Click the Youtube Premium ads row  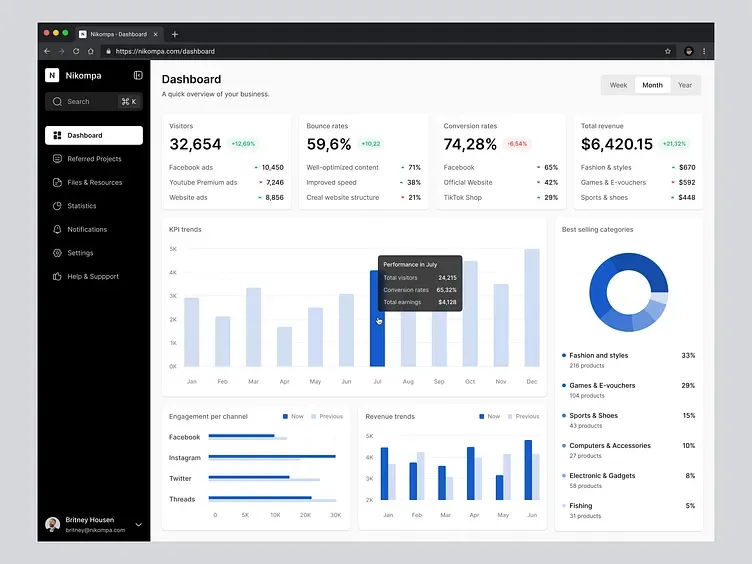[226, 182]
